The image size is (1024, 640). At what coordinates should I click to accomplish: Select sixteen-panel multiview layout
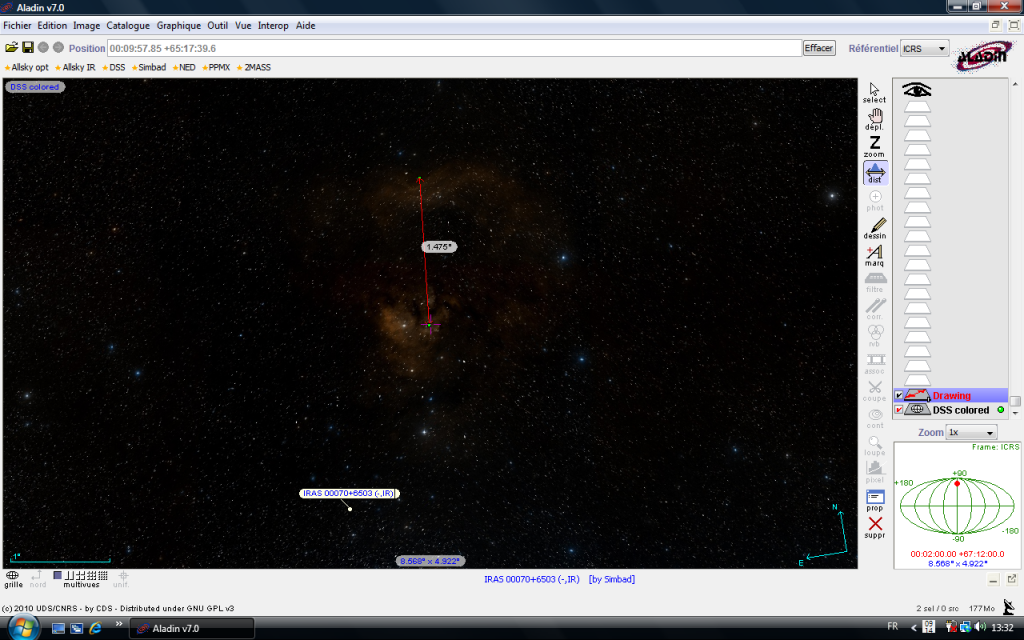103,575
